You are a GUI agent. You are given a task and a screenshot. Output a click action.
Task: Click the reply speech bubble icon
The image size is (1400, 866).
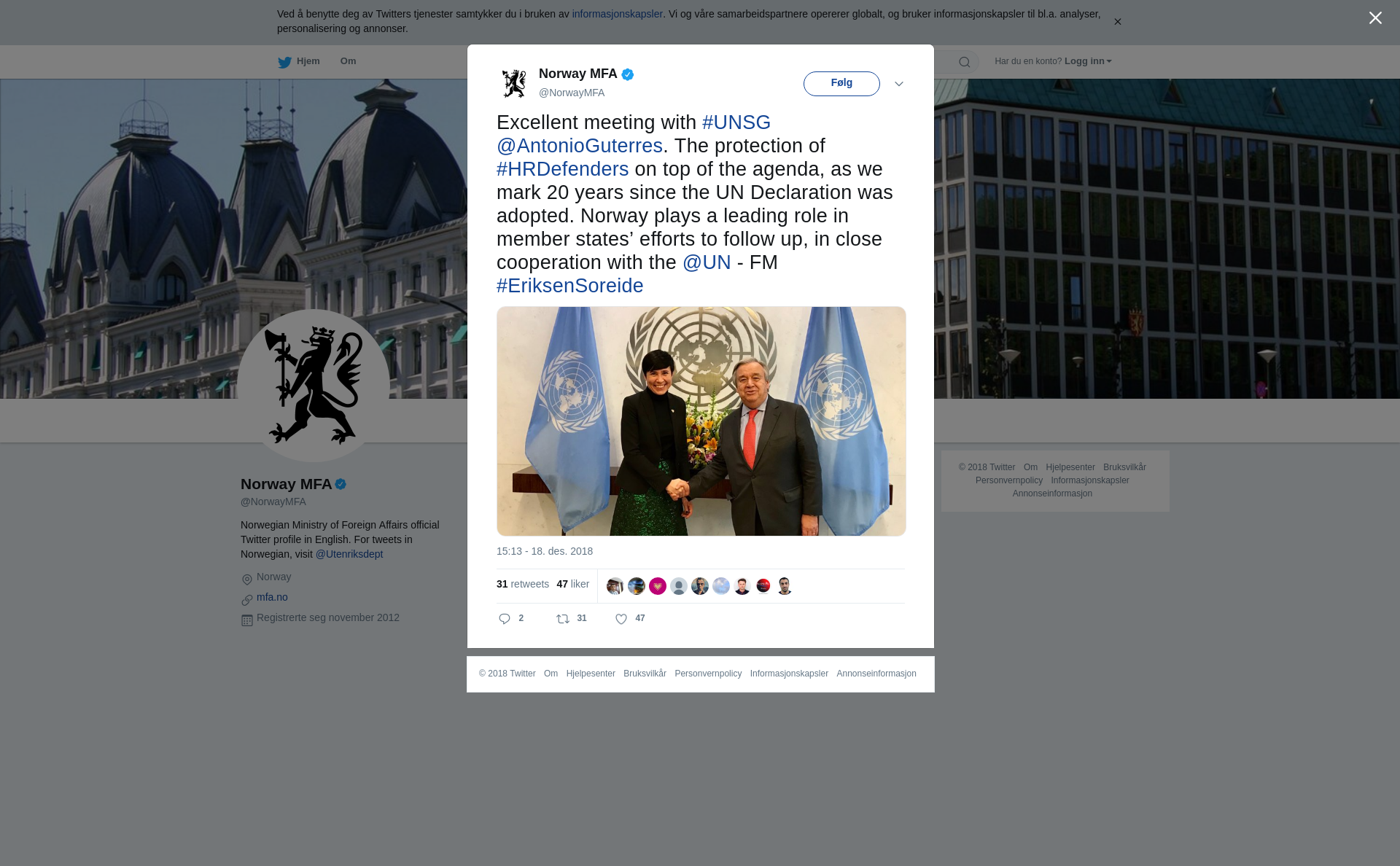pos(505,619)
